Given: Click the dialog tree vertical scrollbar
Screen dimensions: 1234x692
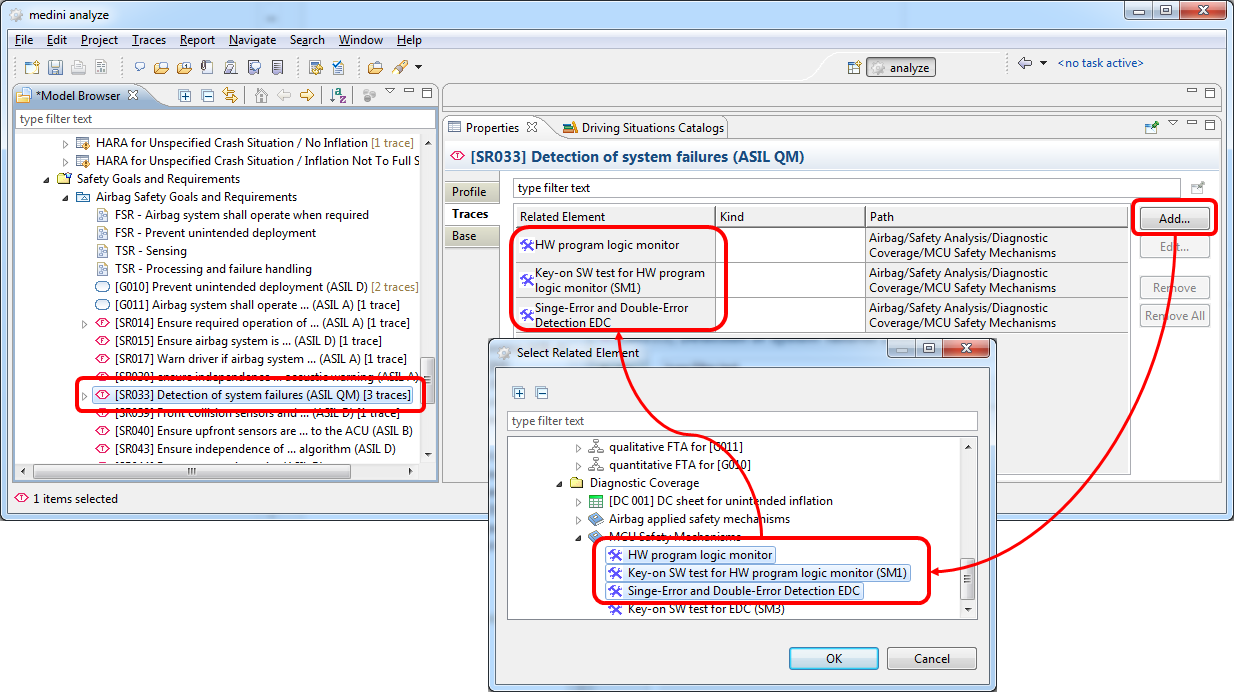Looking at the screenshot, I should pos(967,578).
